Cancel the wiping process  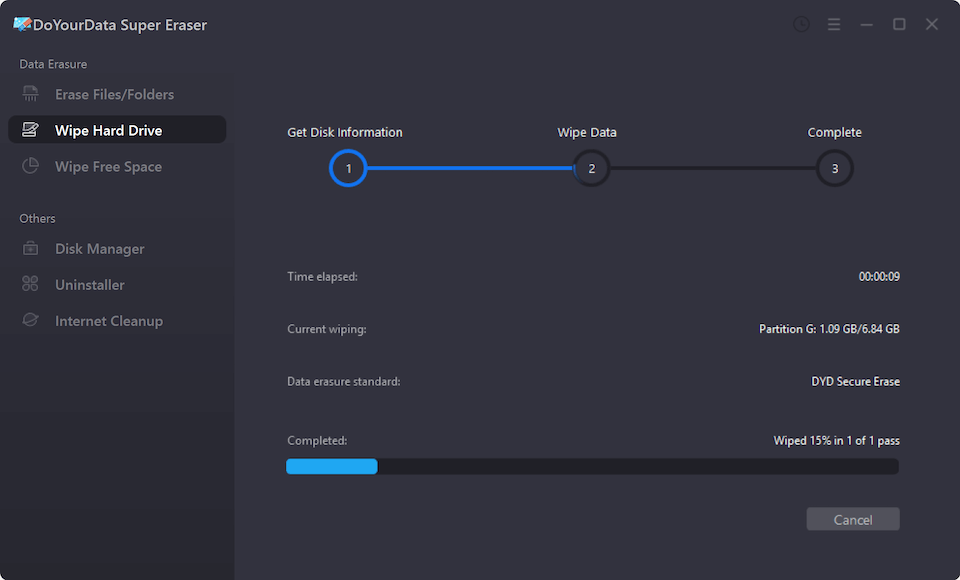coord(853,519)
